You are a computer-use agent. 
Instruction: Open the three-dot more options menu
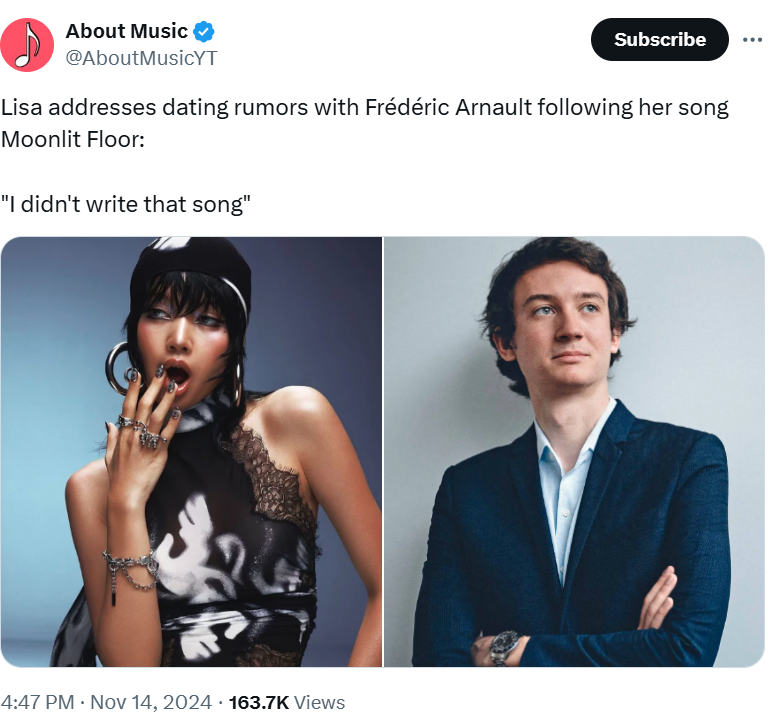pyautogui.click(x=752, y=40)
